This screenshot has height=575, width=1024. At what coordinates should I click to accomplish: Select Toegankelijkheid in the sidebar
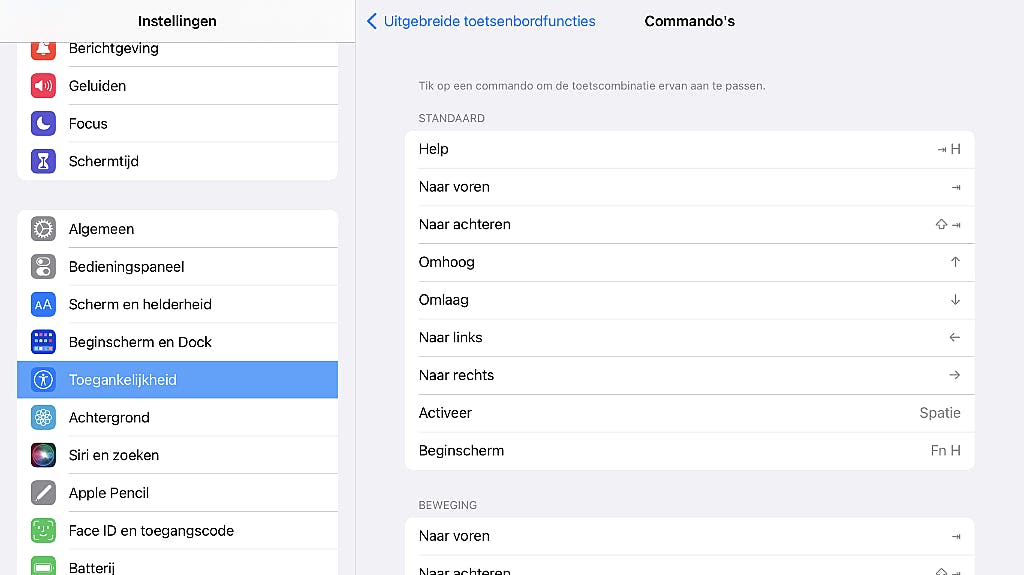(177, 380)
